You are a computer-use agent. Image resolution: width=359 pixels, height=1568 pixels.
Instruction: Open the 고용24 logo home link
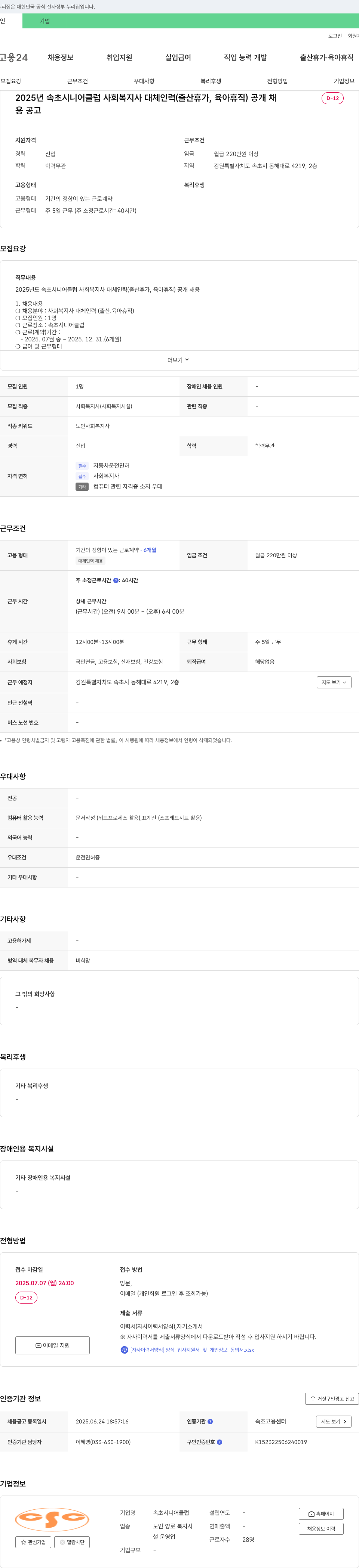(13, 58)
